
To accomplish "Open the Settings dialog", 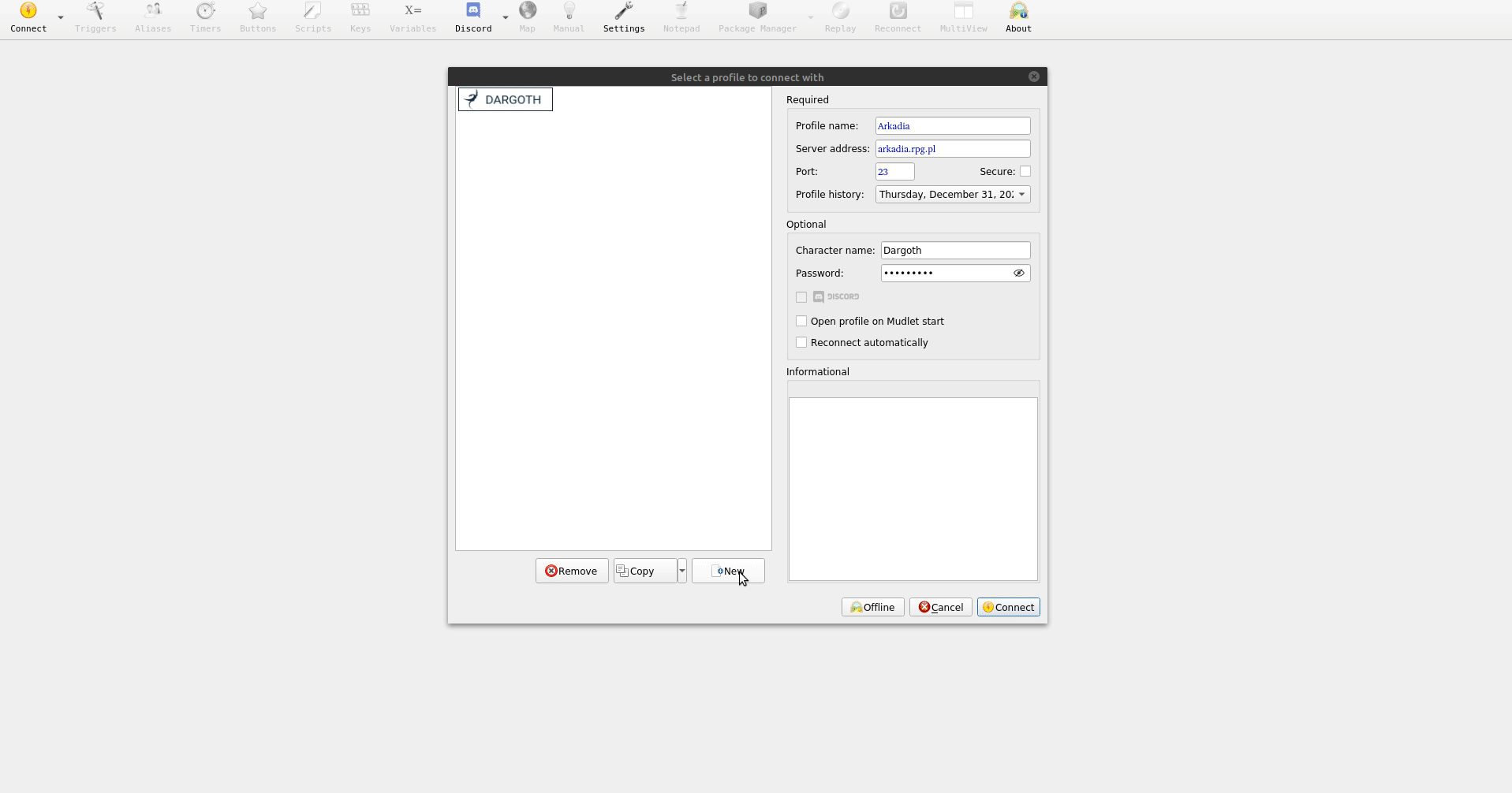I will click(x=623, y=17).
